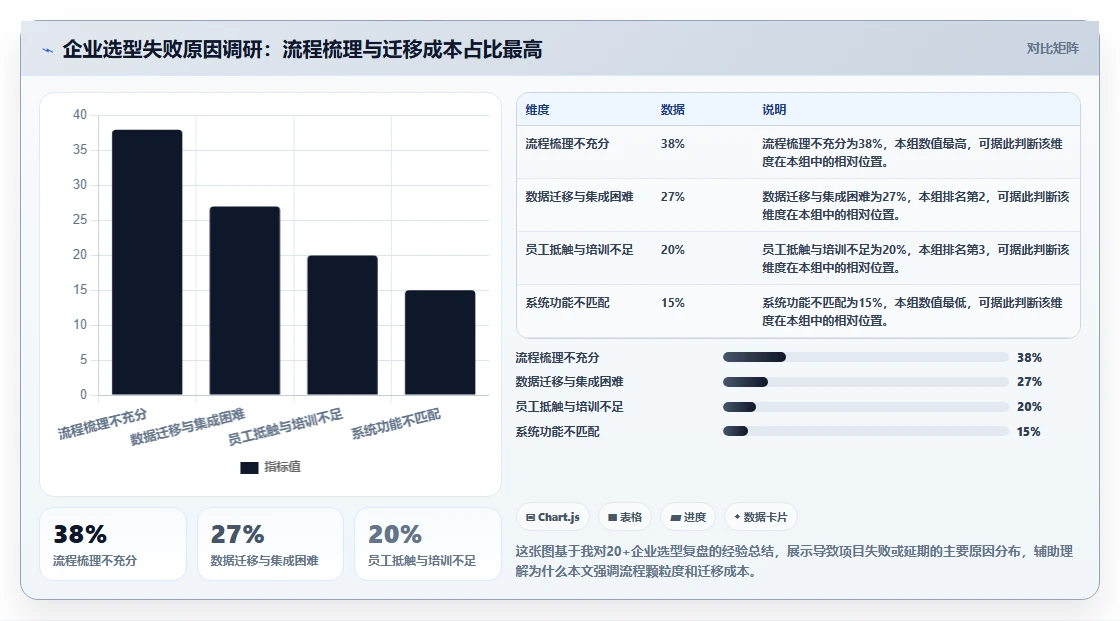Viewport: 1120px width, 621px height.
Task: Click the 数据迁移与集成困难 x-axis label
Action: tap(187, 426)
